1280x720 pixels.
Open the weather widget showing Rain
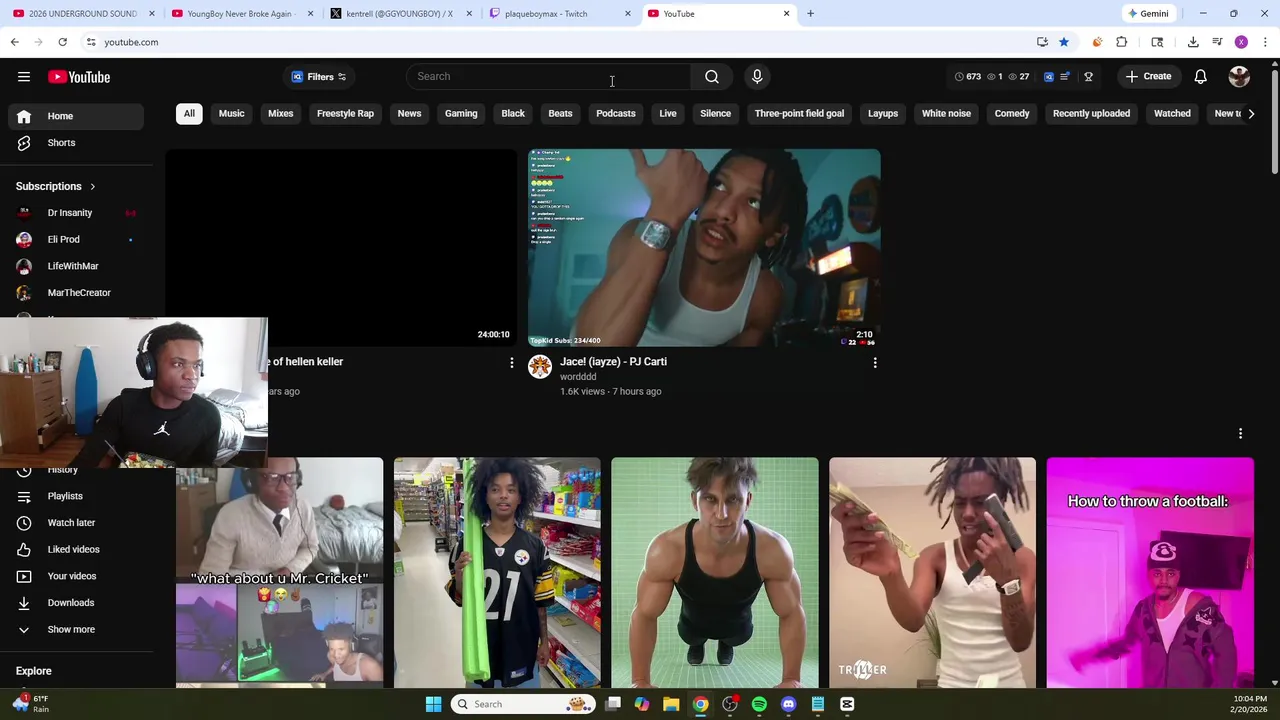[x=30, y=704]
